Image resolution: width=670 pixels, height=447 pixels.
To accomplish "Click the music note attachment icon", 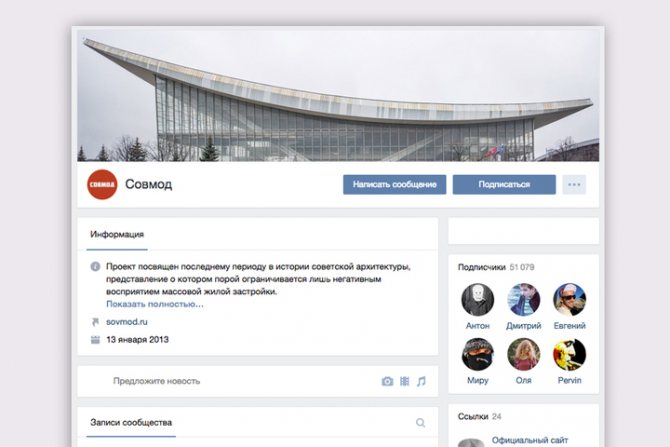I will coord(421,381).
